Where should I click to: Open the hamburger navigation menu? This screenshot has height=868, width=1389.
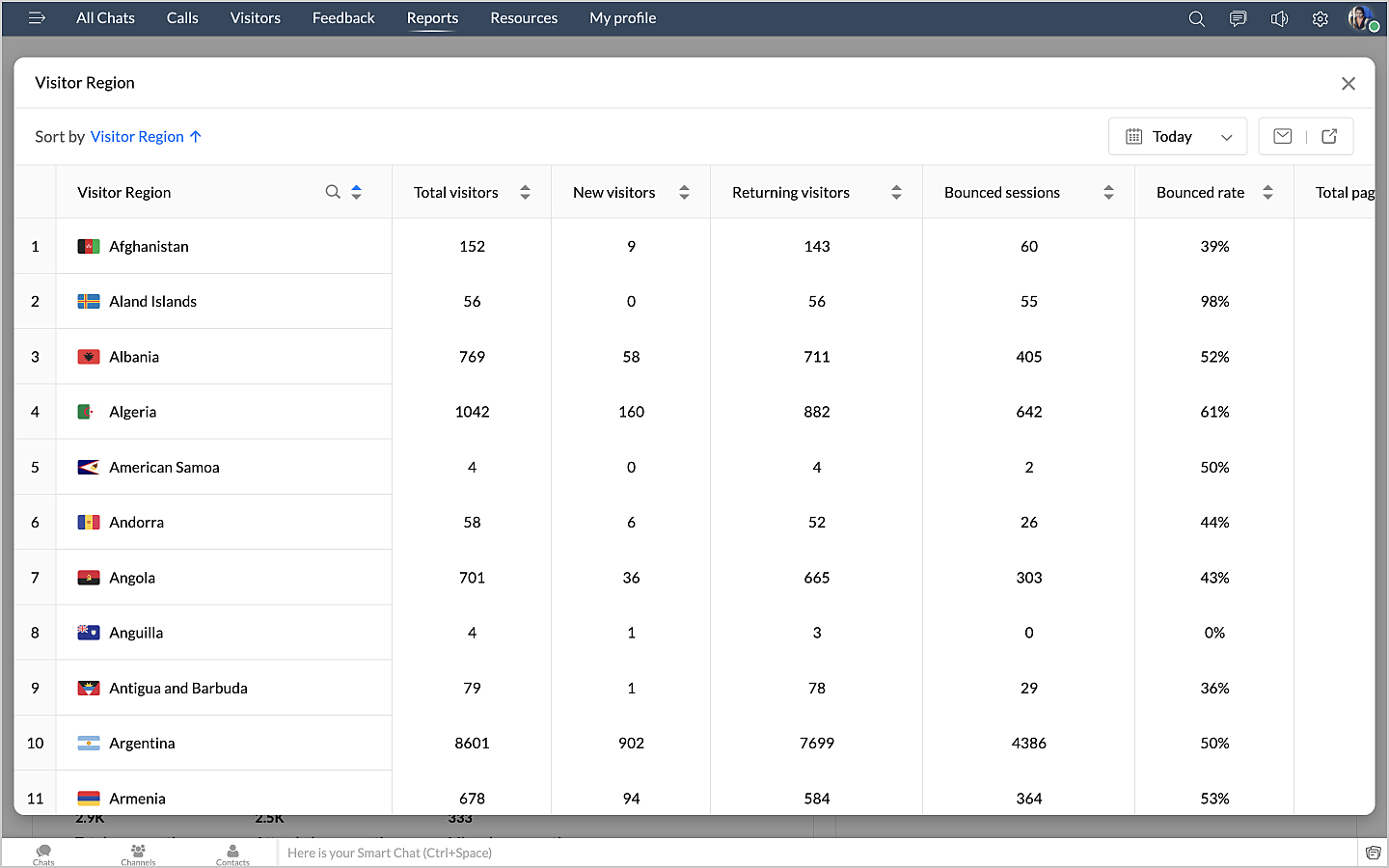(37, 17)
